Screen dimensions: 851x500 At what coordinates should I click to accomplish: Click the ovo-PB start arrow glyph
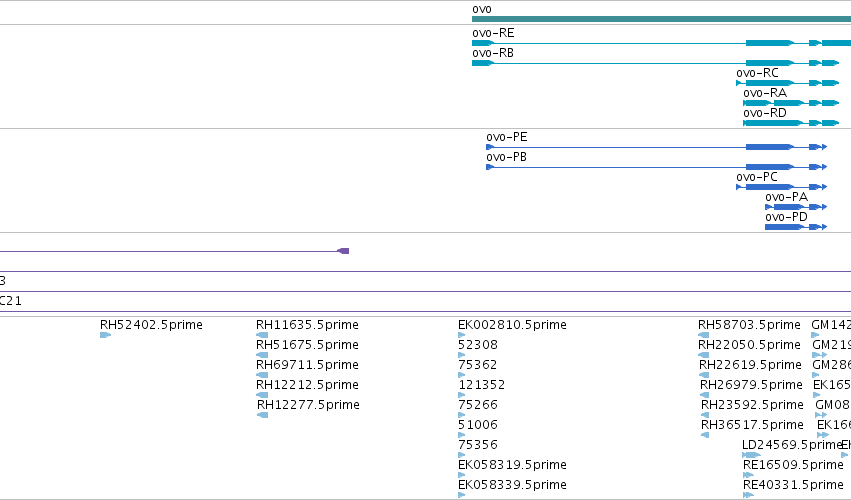(x=490, y=167)
